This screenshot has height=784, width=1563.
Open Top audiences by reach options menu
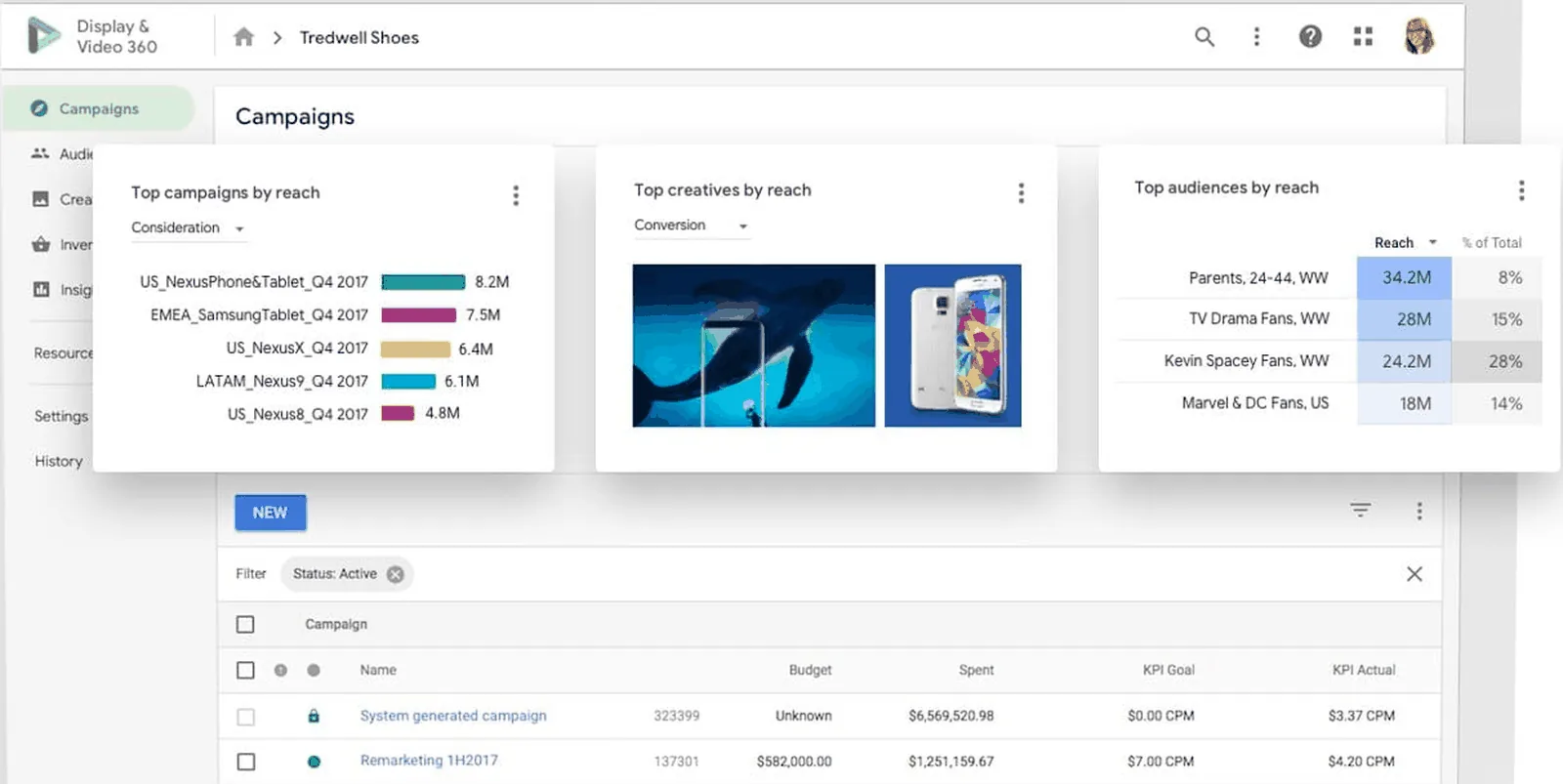click(1521, 190)
